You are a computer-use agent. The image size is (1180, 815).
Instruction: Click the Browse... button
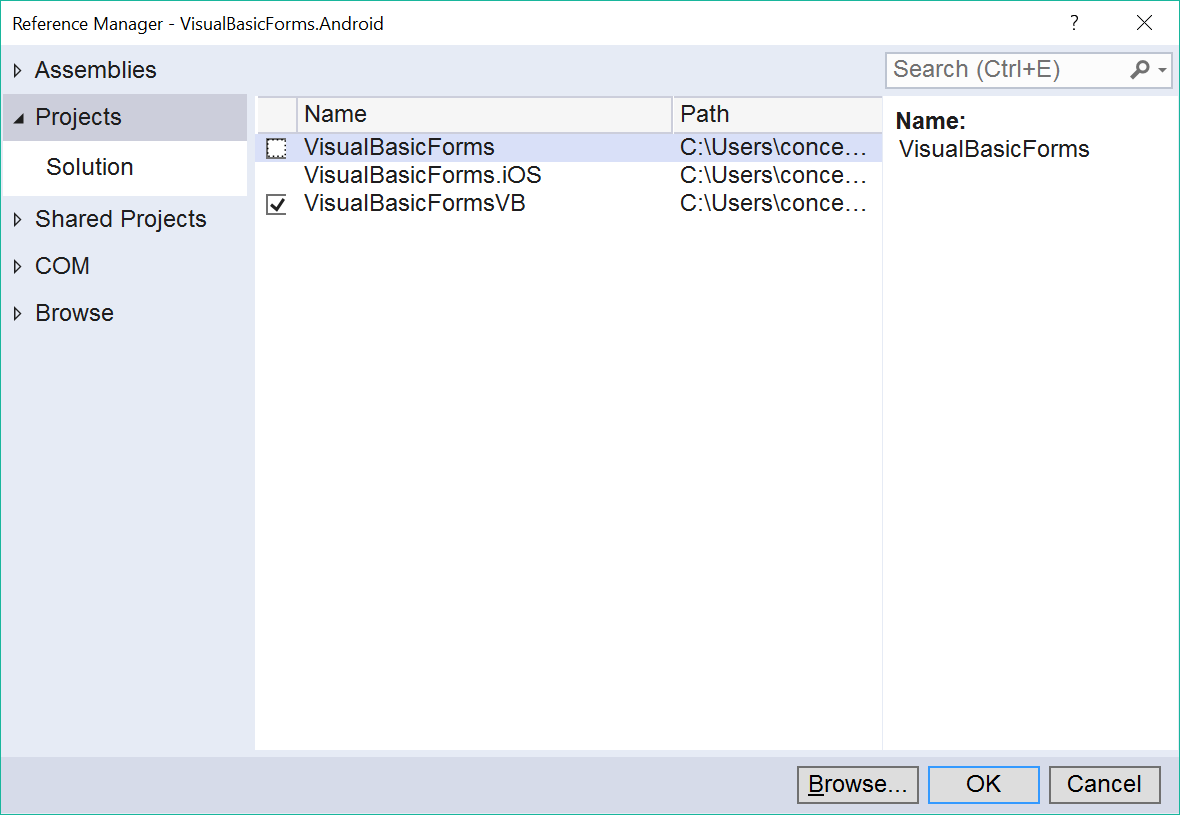coord(858,784)
